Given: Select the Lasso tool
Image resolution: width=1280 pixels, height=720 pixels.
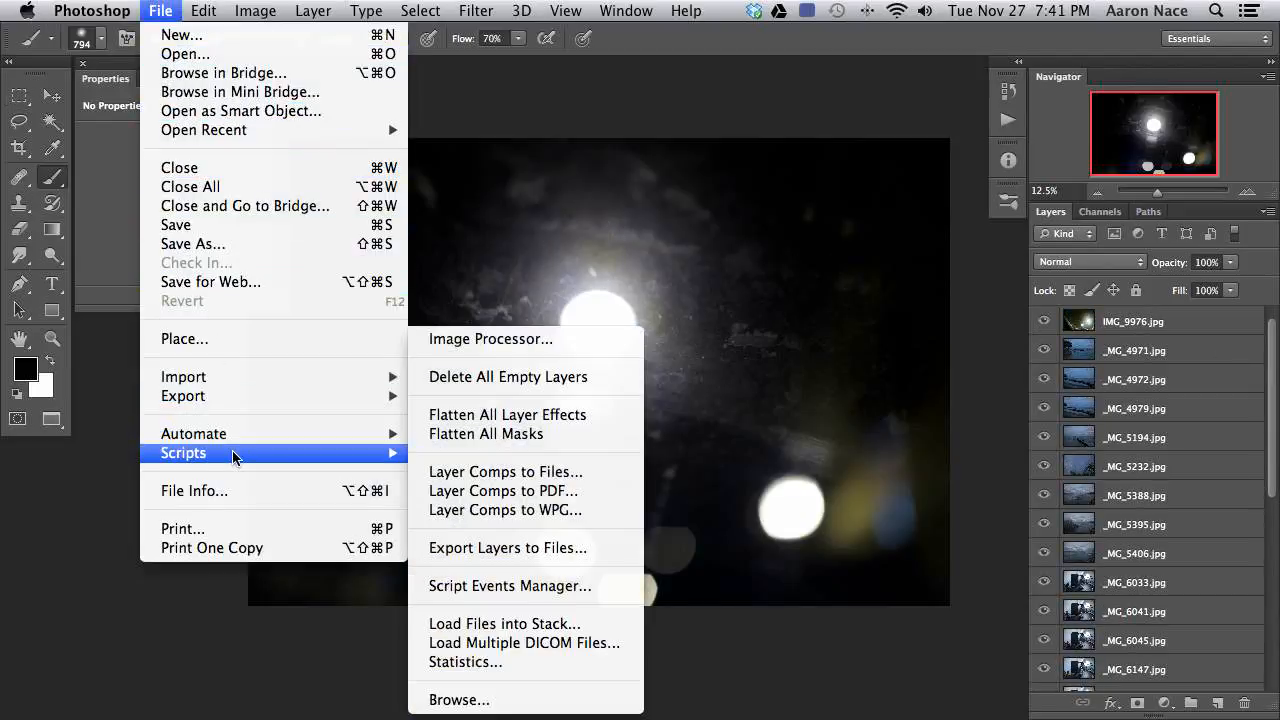Looking at the screenshot, I should [19, 122].
